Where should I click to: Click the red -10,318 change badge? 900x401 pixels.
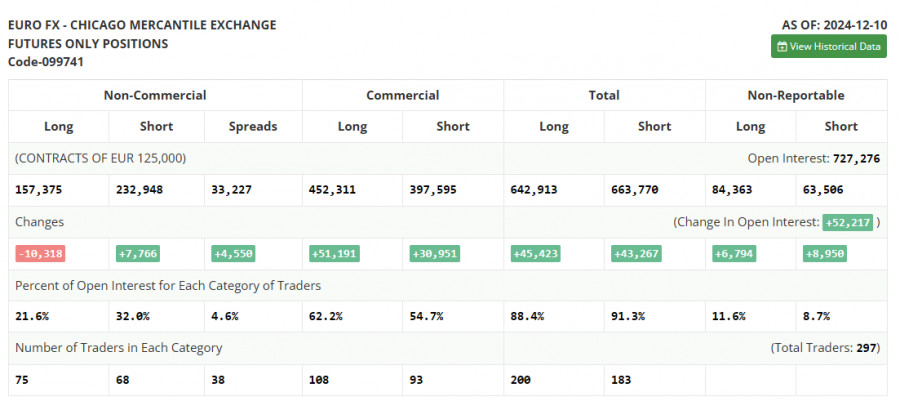[40, 254]
